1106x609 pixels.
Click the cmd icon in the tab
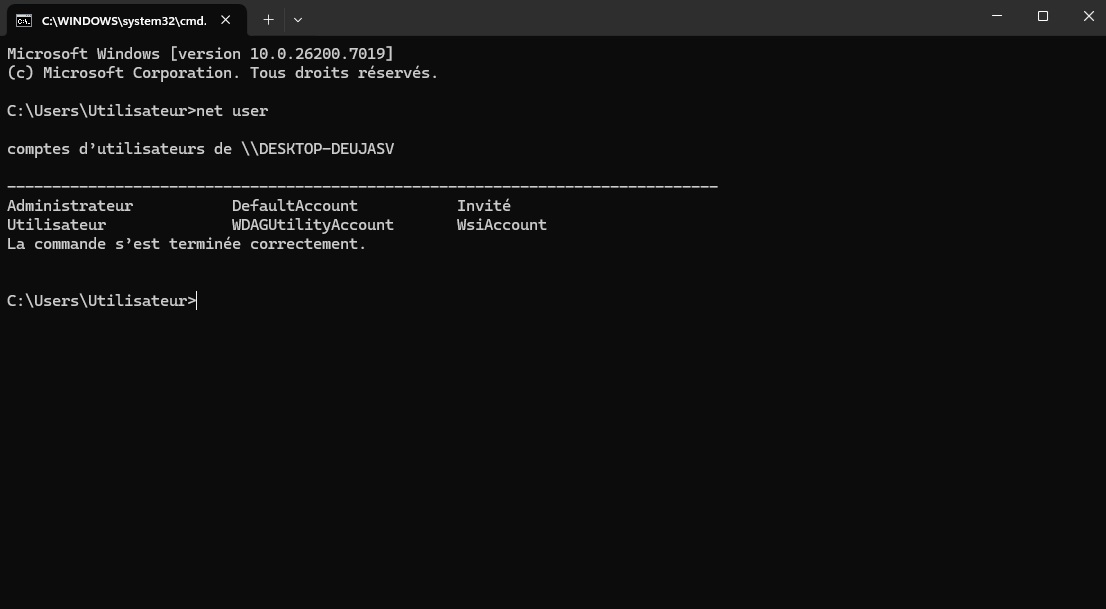pyautogui.click(x=24, y=20)
